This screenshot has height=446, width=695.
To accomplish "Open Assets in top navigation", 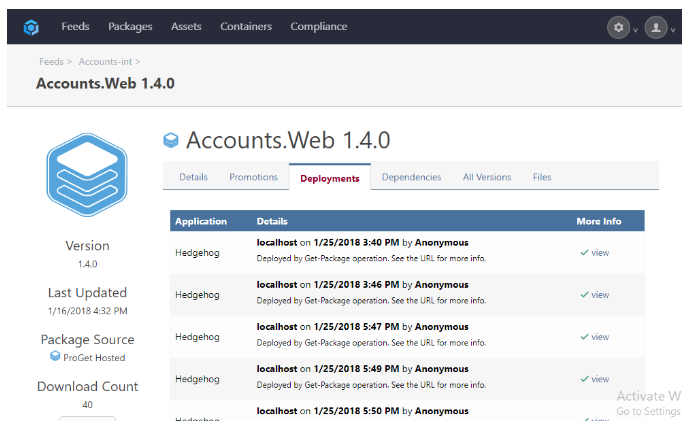I will tap(186, 27).
